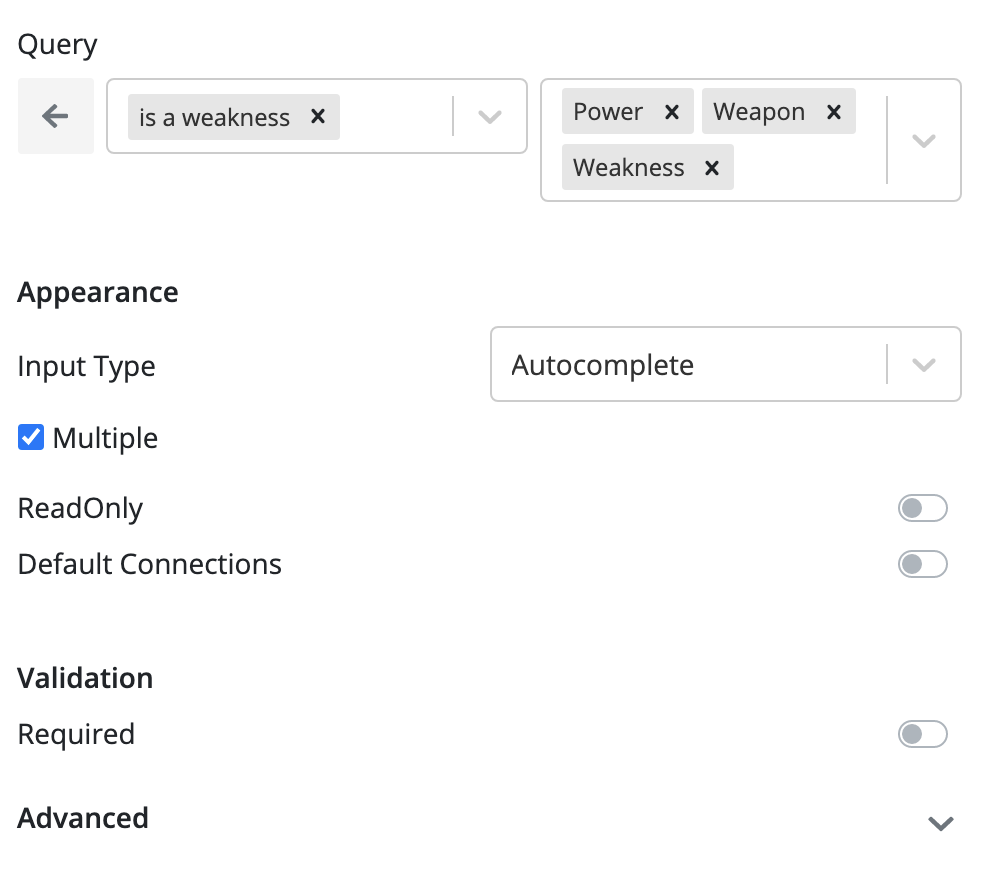Remove the Weapon tag
The width and height of the screenshot is (984, 878).
point(833,112)
